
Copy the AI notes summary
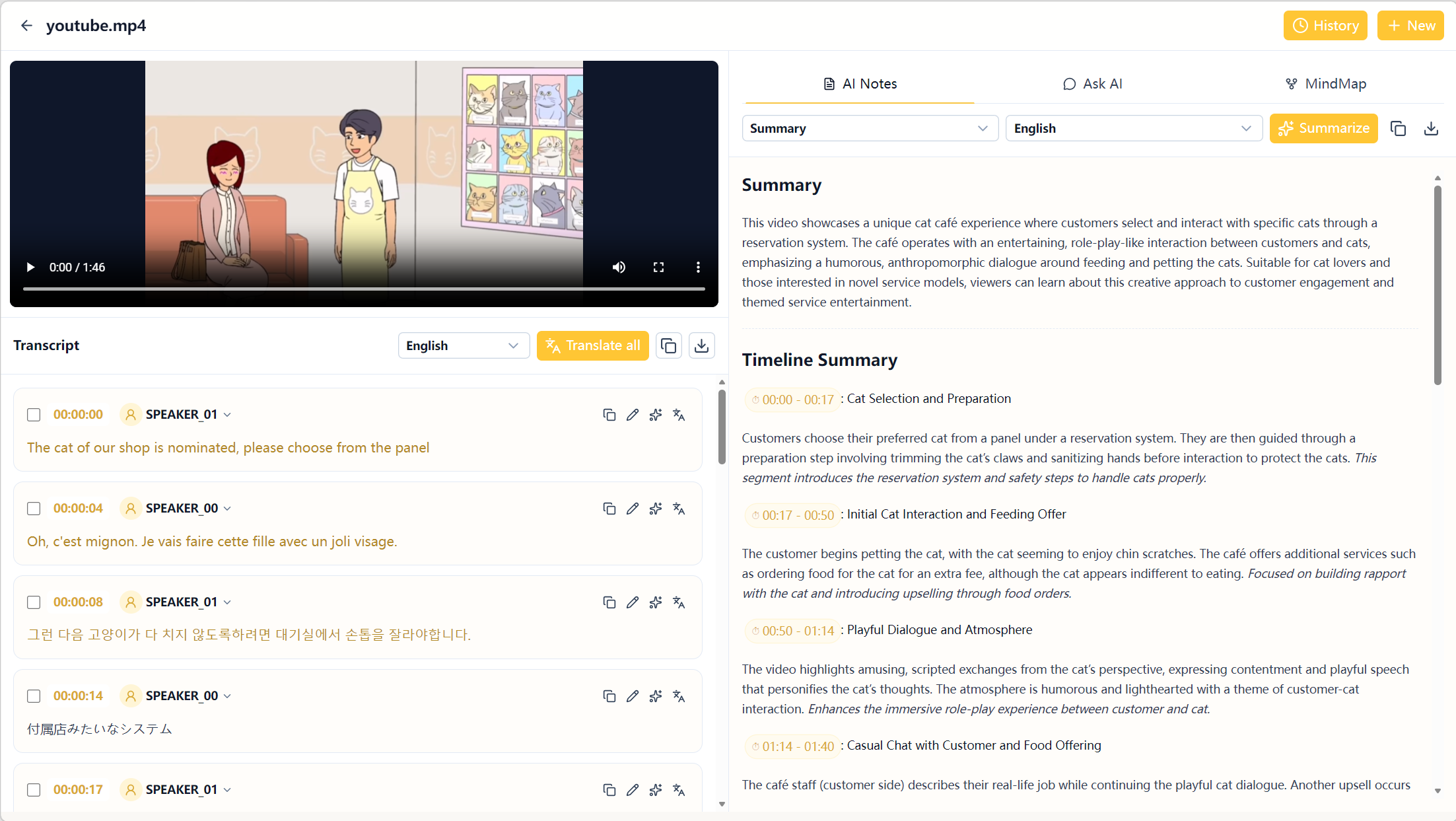click(1398, 128)
